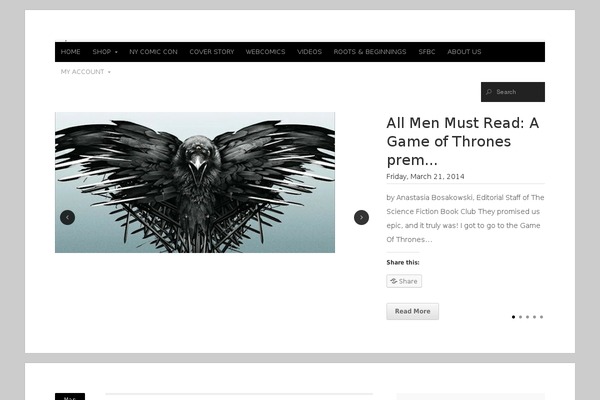Select the fourth slider pagination dot
Image resolution: width=600 pixels, height=400 pixels.
point(535,317)
